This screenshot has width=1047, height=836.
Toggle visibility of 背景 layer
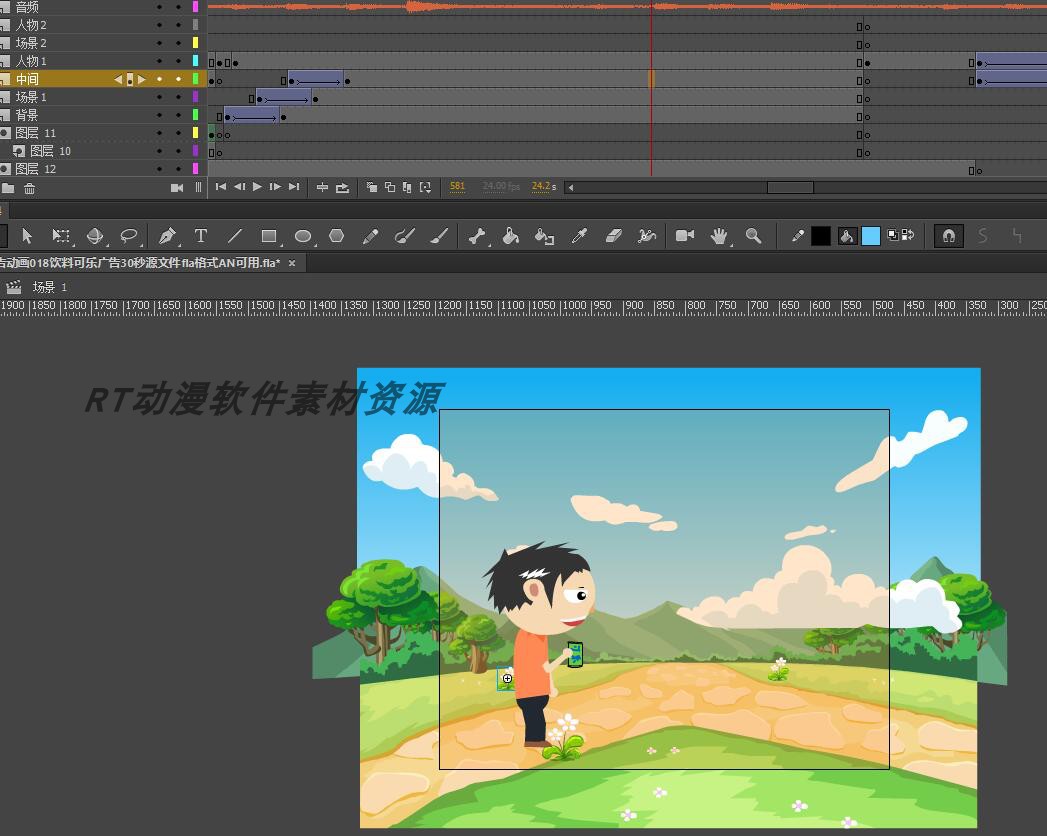[160, 115]
